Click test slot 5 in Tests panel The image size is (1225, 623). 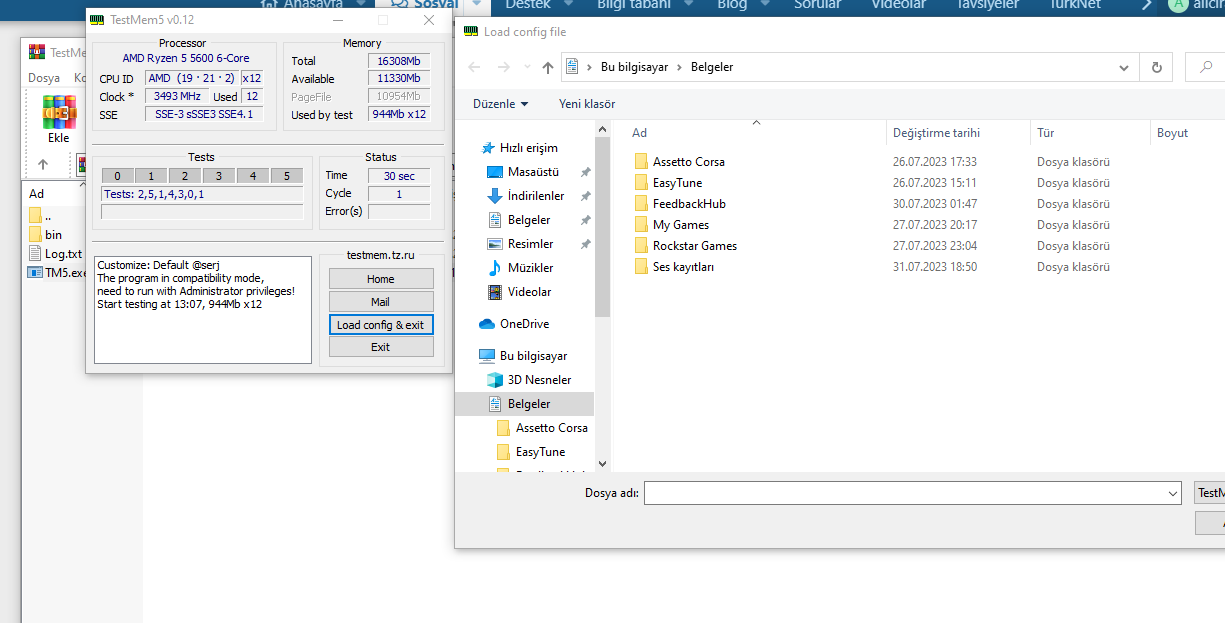click(287, 176)
